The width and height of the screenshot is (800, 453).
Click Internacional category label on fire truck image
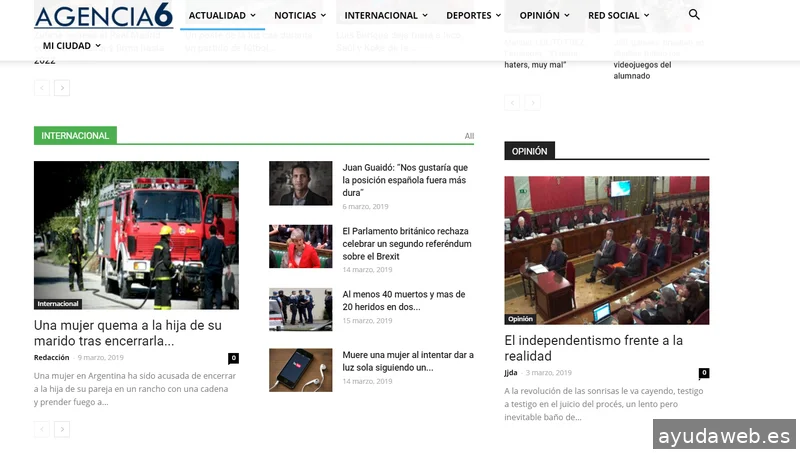[58, 304]
